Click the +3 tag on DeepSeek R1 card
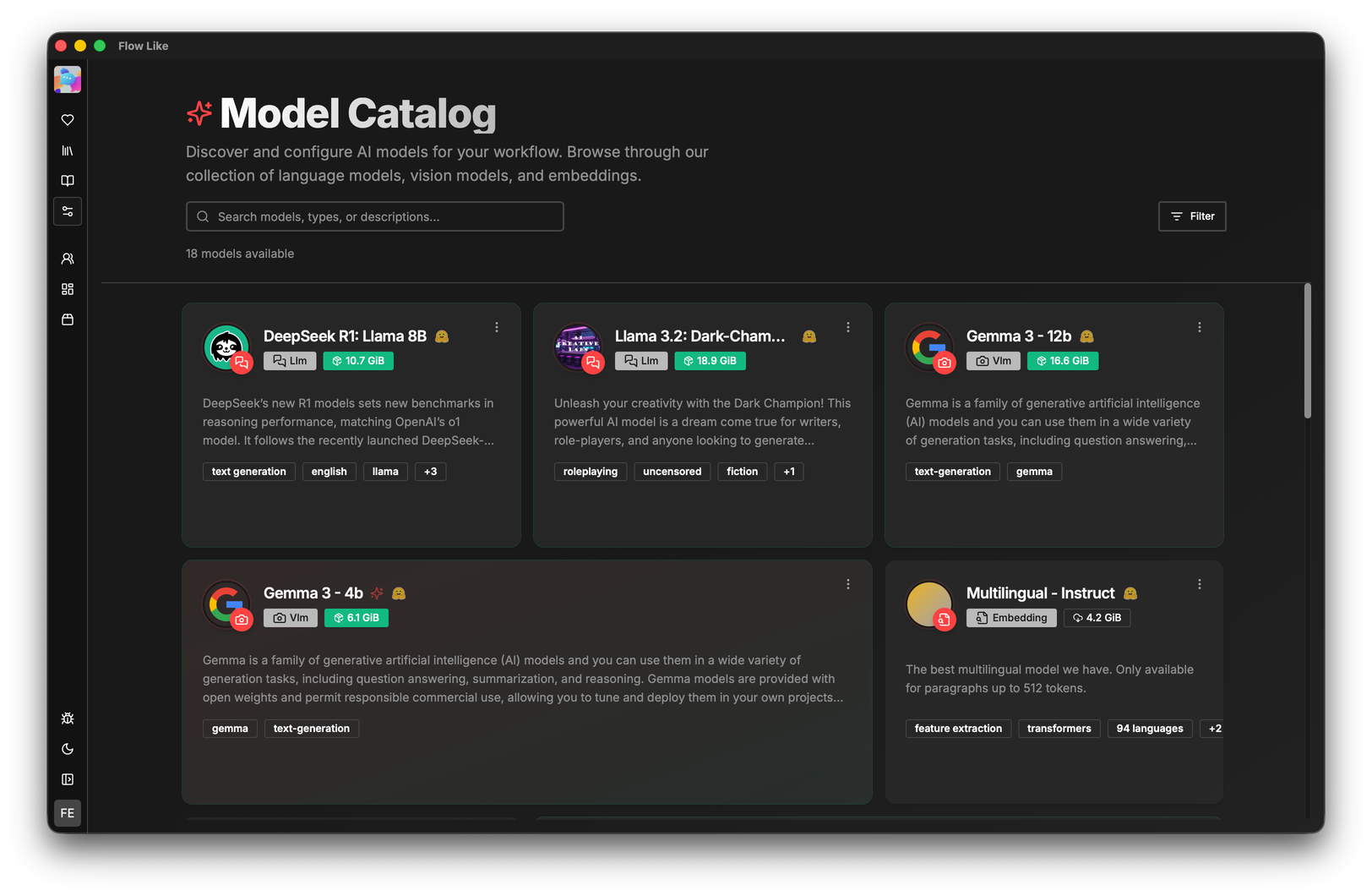Image resolution: width=1372 pixels, height=896 pixels. pyautogui.click(x=431, y=471)
